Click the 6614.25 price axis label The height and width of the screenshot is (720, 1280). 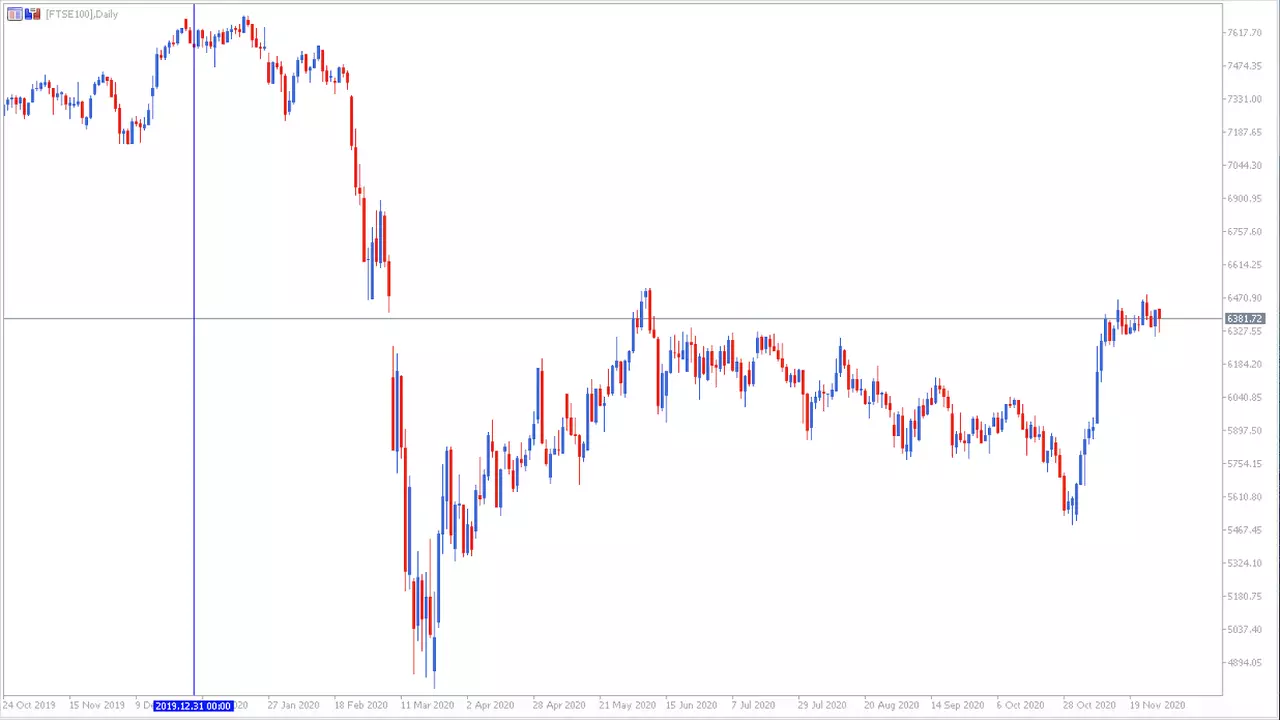pos(1244,265)
